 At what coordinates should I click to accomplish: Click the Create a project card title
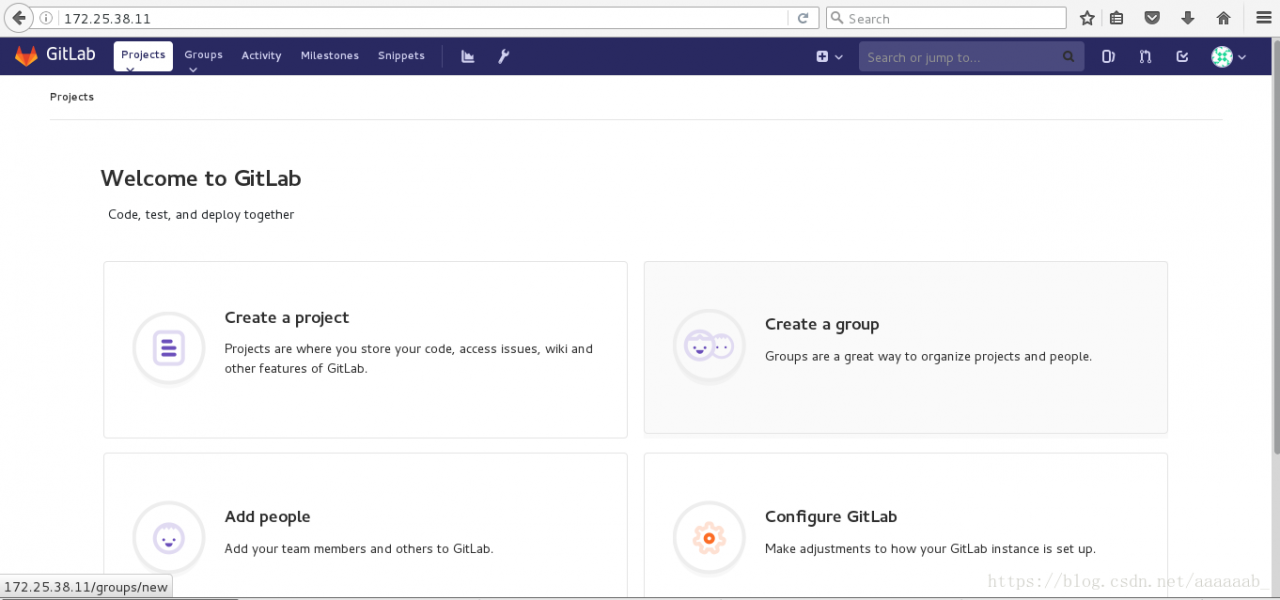[x=287, y=317]
